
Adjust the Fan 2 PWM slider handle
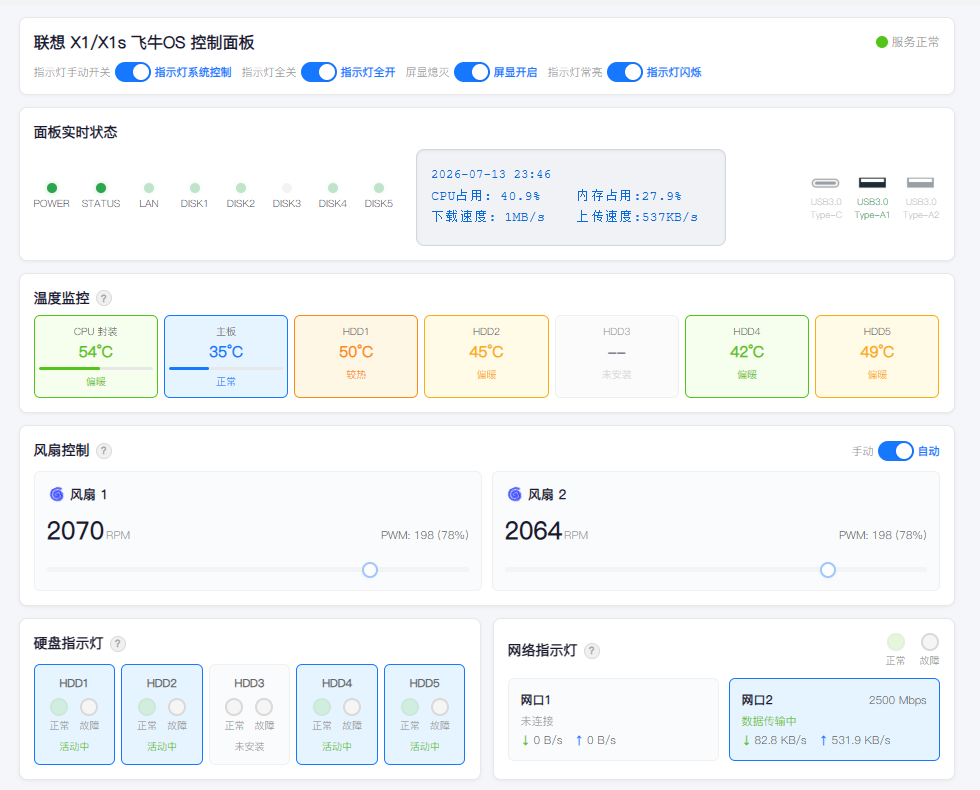(x=828, y=570)
